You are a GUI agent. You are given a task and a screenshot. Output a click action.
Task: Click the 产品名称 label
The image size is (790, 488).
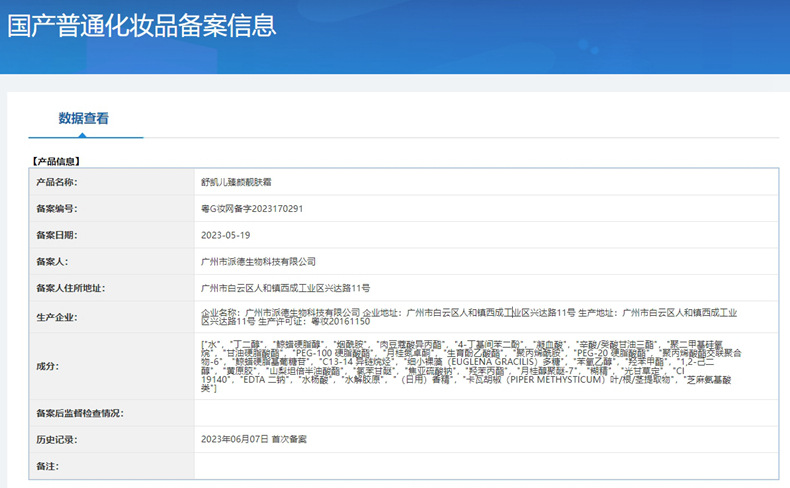pos(56,182)
